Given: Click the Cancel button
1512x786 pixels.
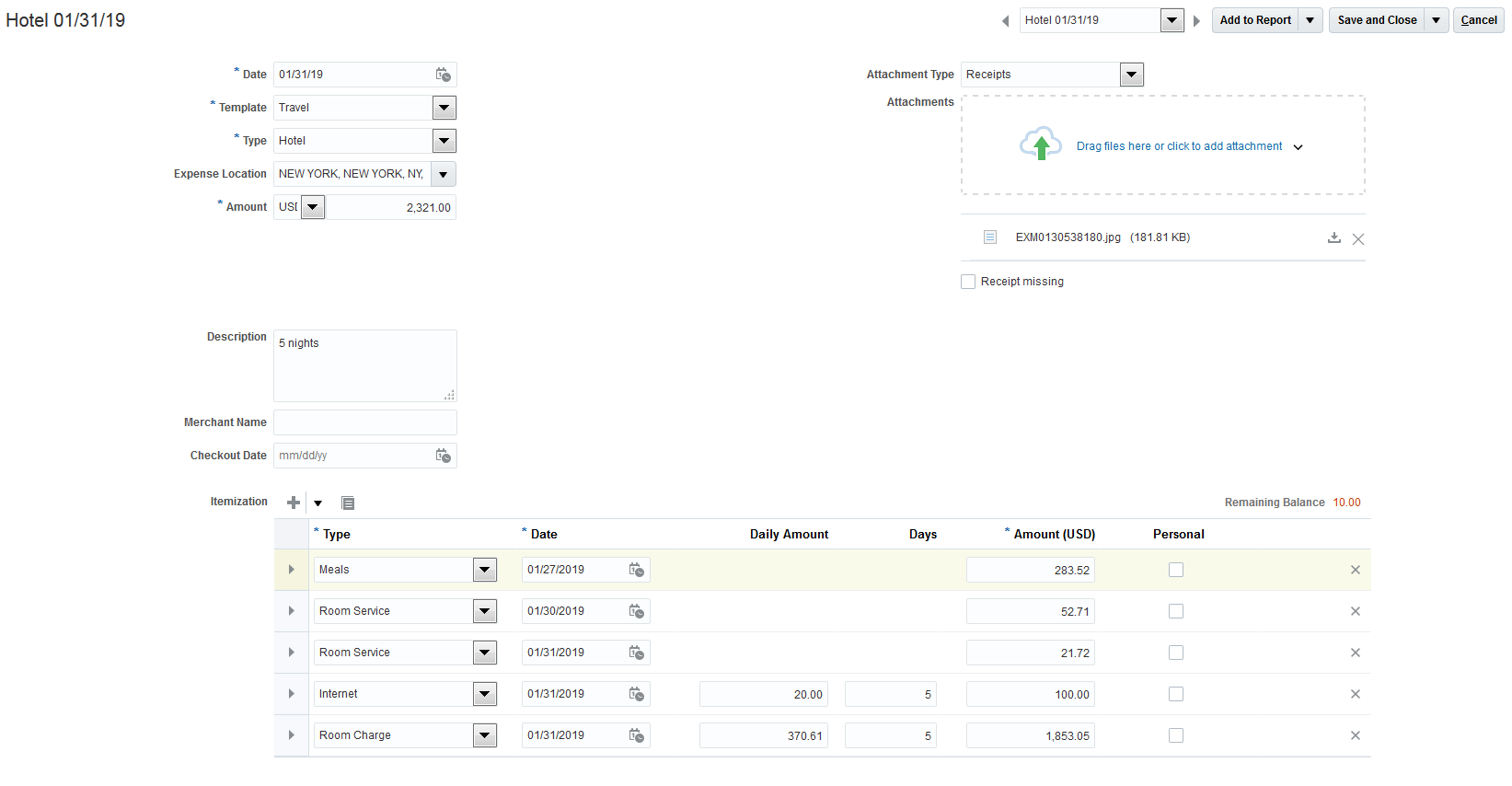Looking at the screenshot, I should pyautogui.click(x=1479, y=20).
